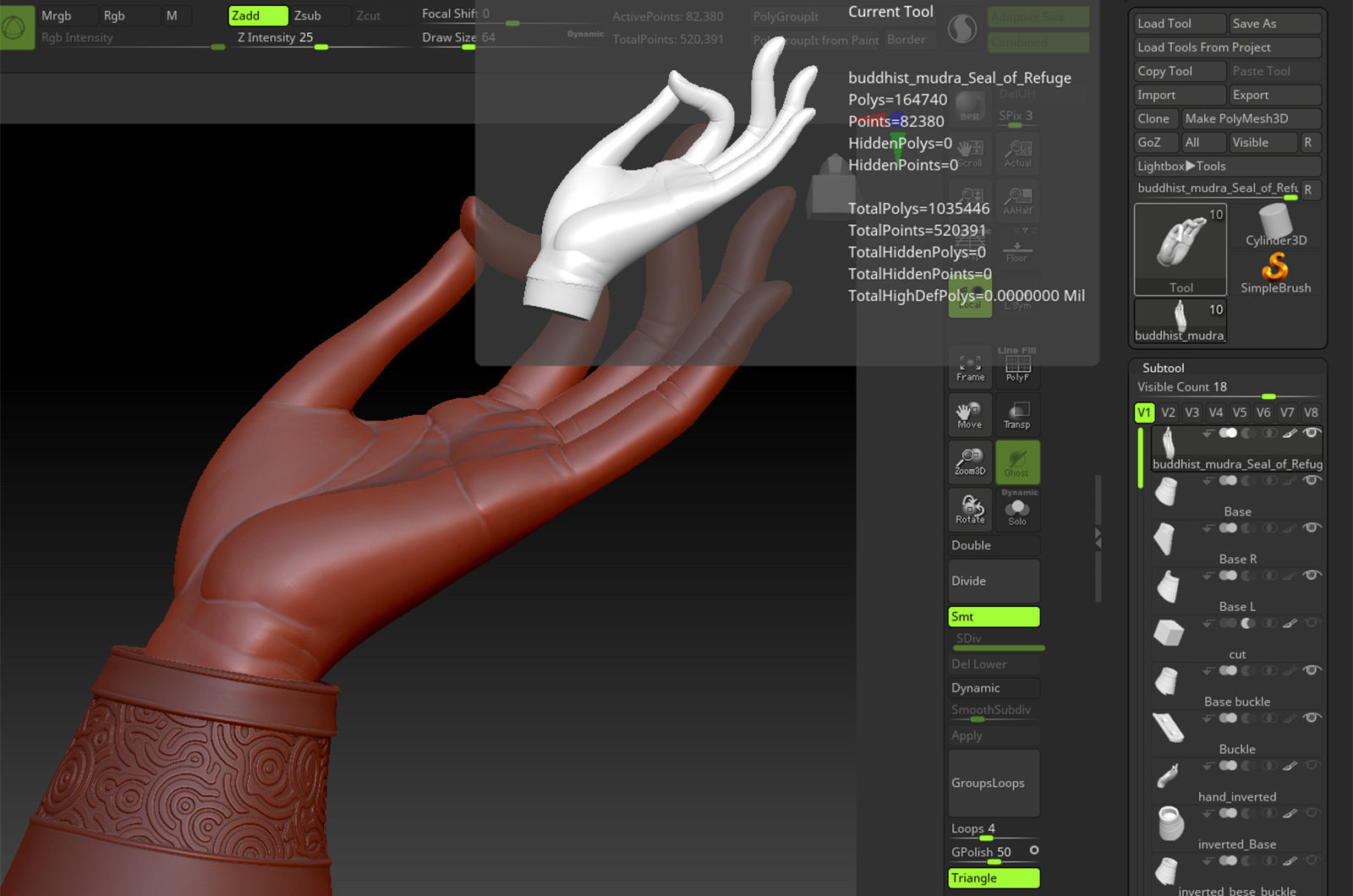Toggle the Transp transparency icon
Viewport: 1353px width, 896px height.
[x=1017, y=415]
